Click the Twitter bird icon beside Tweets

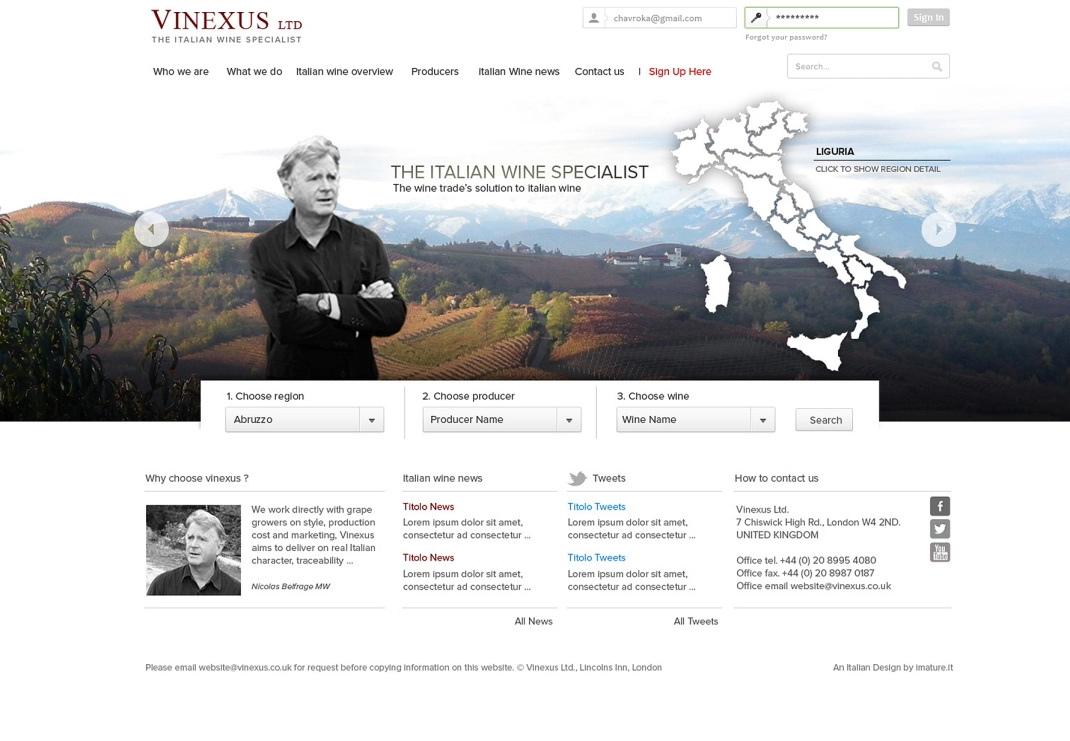(577, 478)
